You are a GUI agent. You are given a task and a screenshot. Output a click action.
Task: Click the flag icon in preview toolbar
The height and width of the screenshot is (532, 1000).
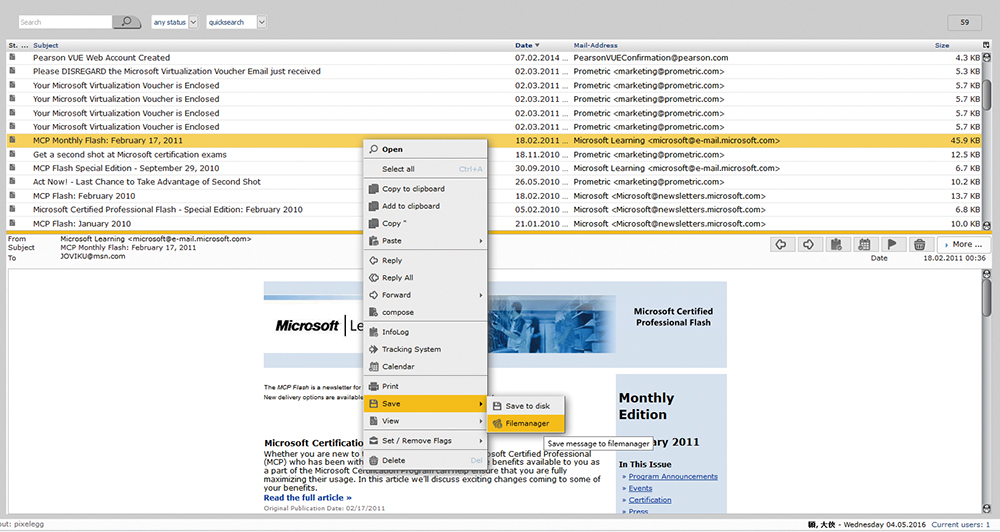coord(892,244)
